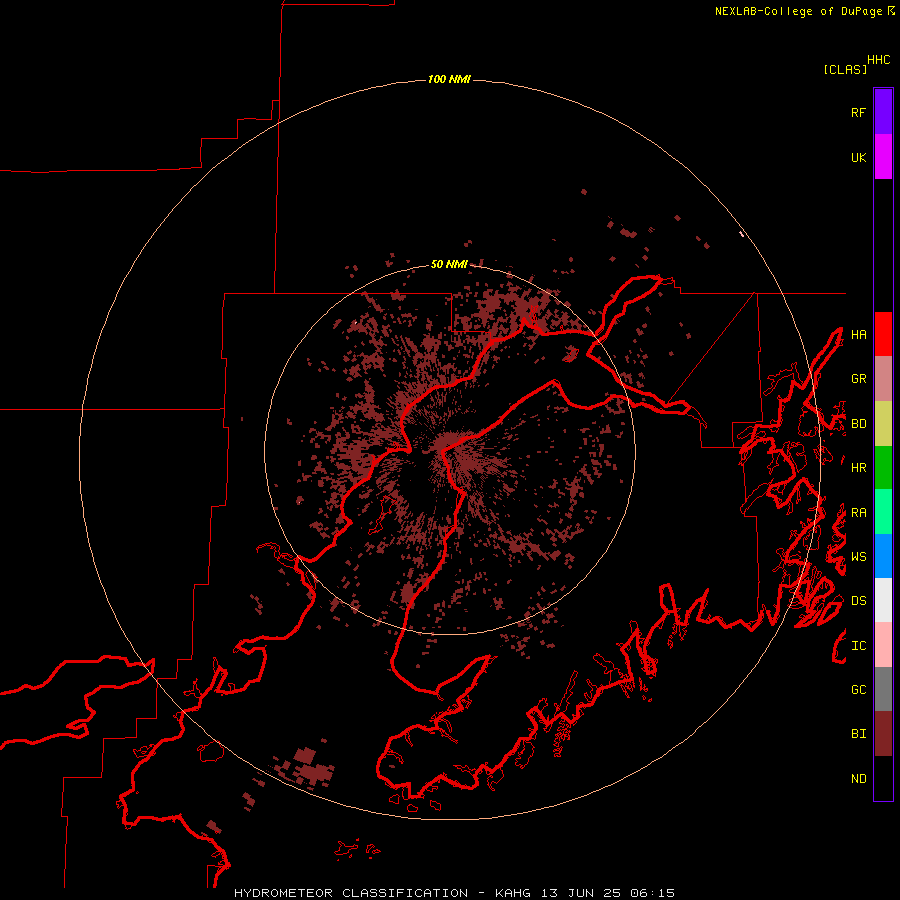900x900 pixels.
Task: Click the GR legend label
Action: (858, 379)
